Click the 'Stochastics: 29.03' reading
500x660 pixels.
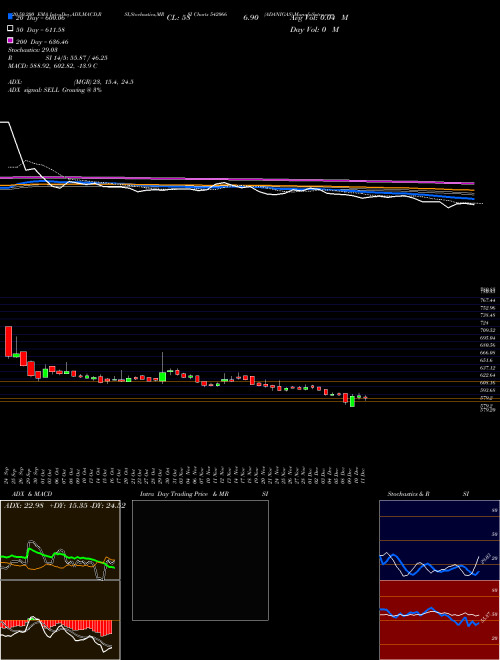(x=32, y=50)
